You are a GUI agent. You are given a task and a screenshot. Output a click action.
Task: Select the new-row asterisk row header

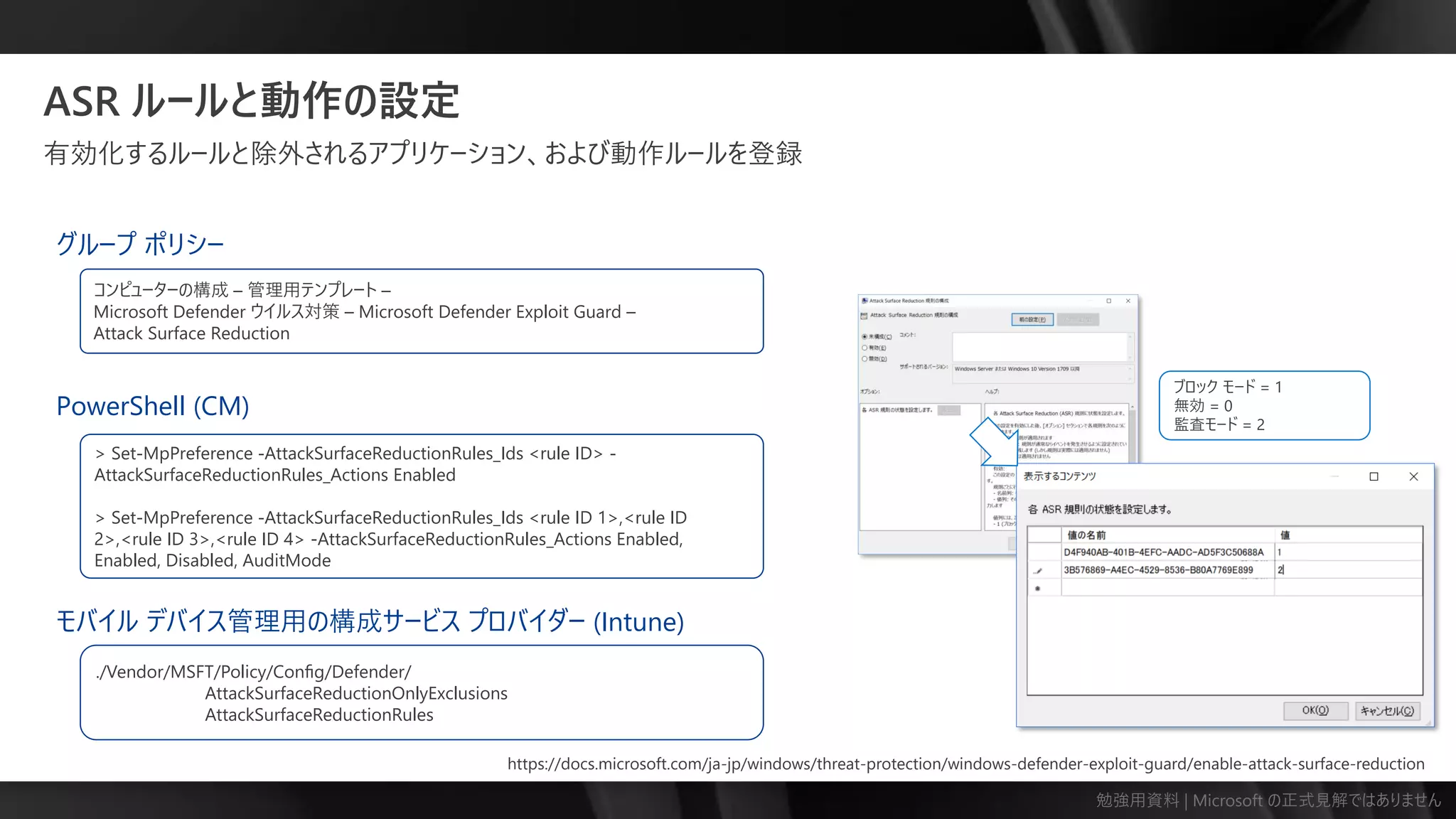pyautogui.click(x=1044, y=587)
